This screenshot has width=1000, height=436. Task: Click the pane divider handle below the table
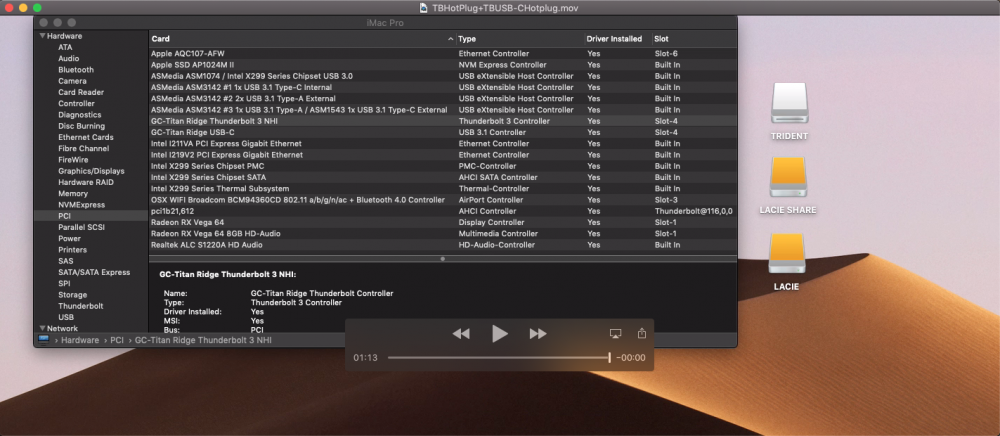click(443, 259)
